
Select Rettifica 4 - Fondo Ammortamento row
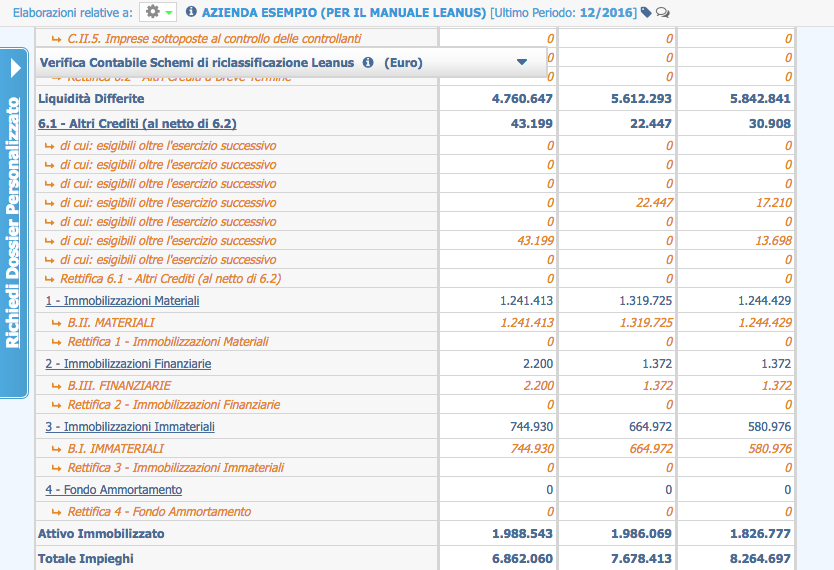[x=159, y=512]
